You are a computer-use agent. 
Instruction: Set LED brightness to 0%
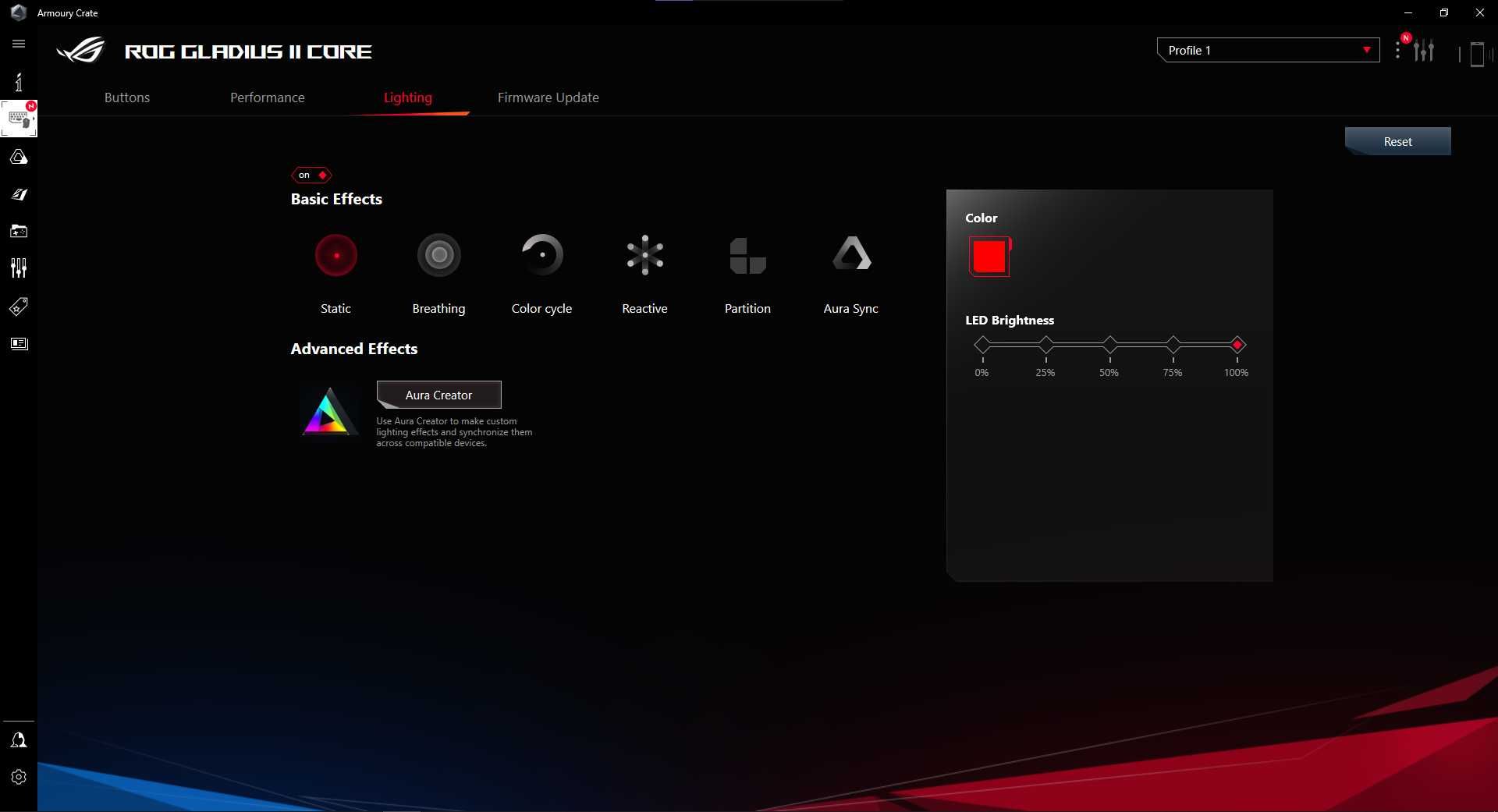[x=982, y=345]
